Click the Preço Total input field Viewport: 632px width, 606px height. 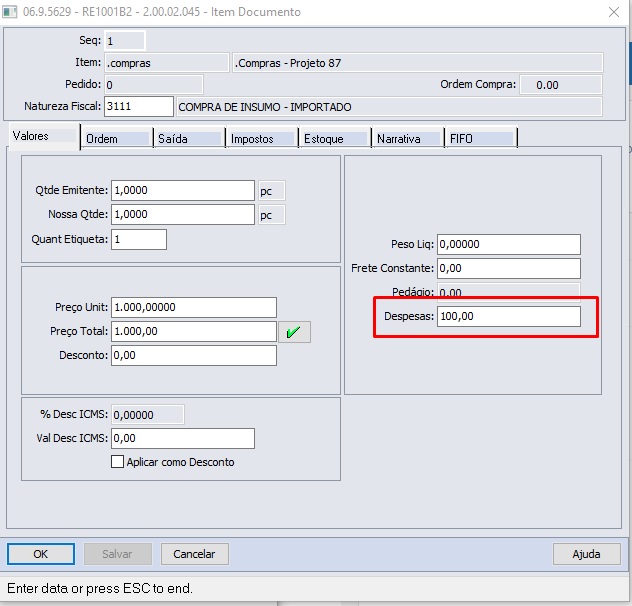194,331
